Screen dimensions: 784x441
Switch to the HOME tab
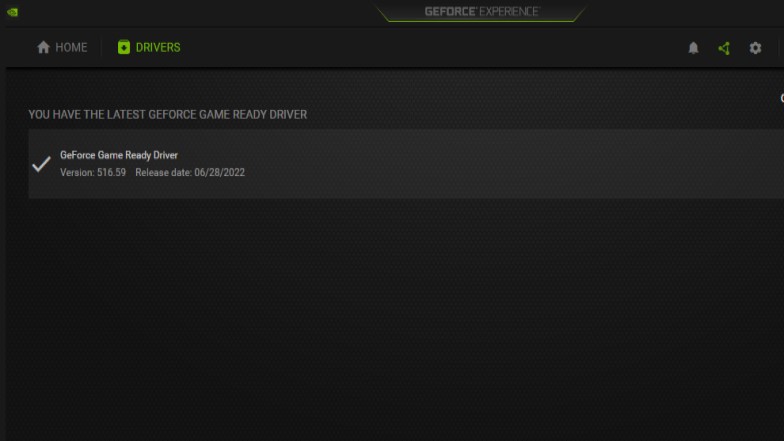coord(62,48)
